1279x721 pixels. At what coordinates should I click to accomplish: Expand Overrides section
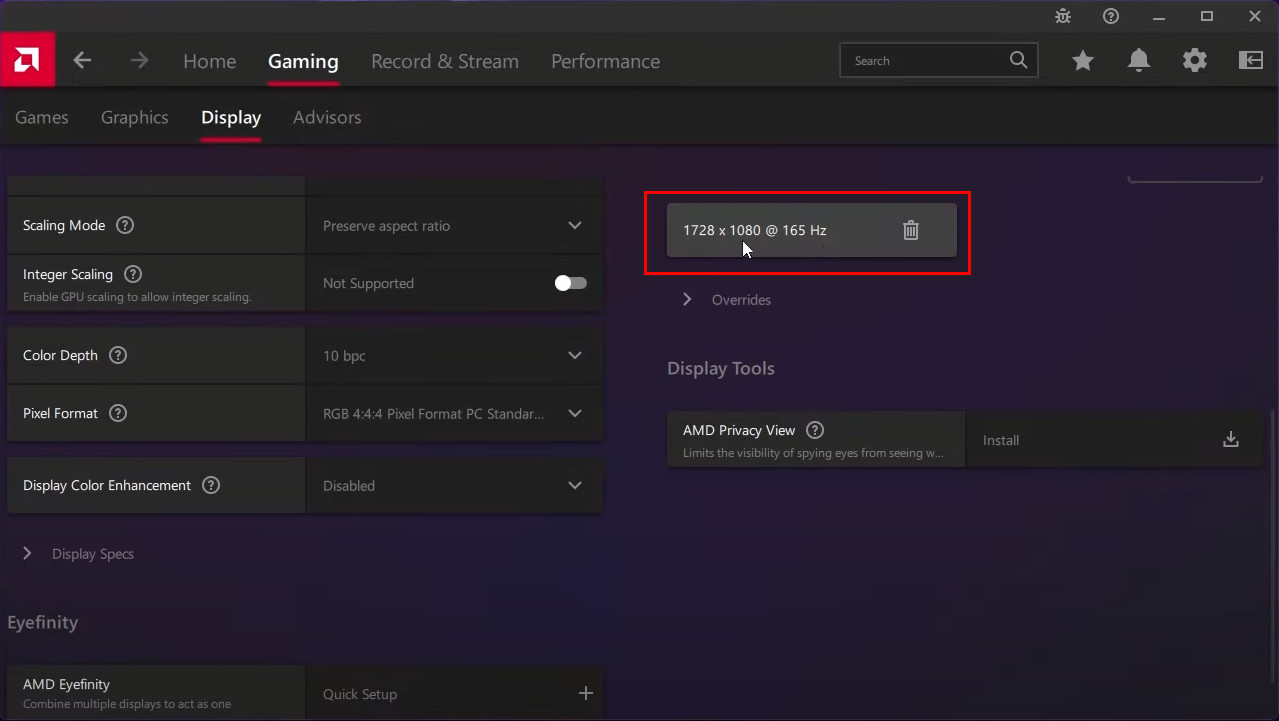pos(727,300)
